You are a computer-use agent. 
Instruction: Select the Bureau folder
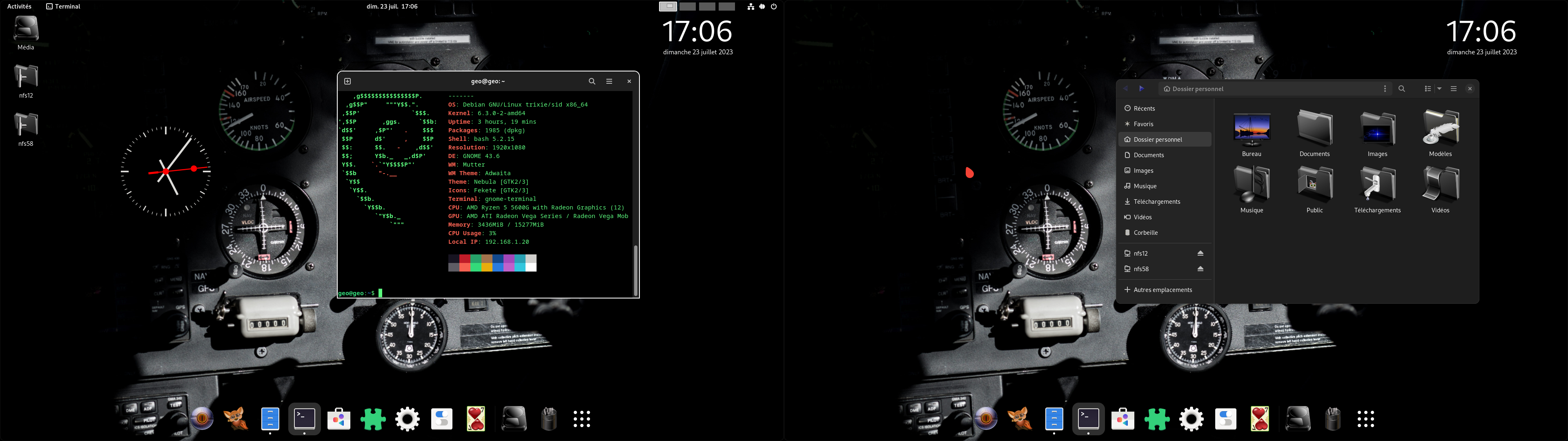tap(1252, 134)
